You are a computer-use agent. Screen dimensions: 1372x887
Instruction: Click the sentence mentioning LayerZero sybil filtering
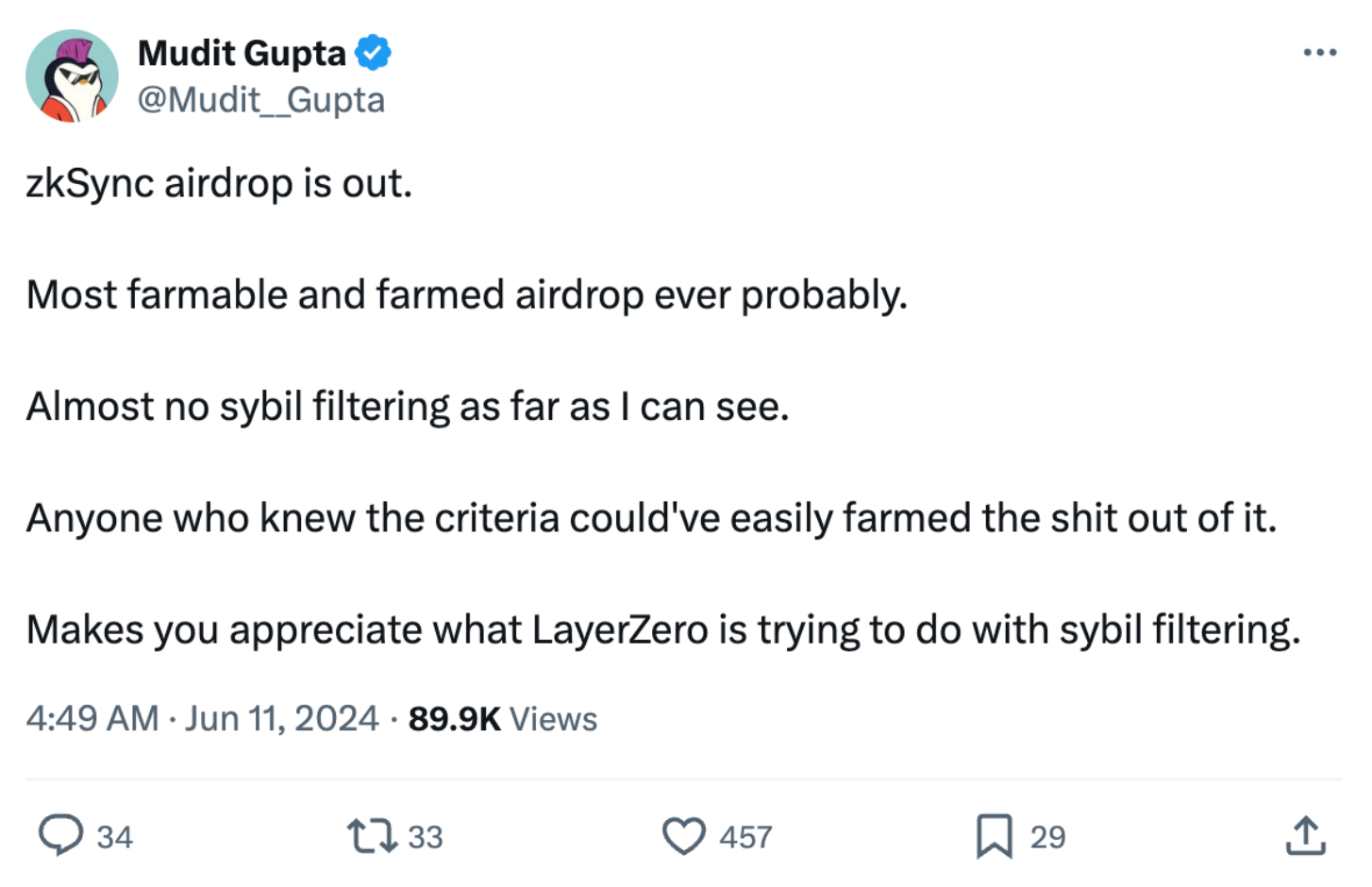click(x=662, y=629)
